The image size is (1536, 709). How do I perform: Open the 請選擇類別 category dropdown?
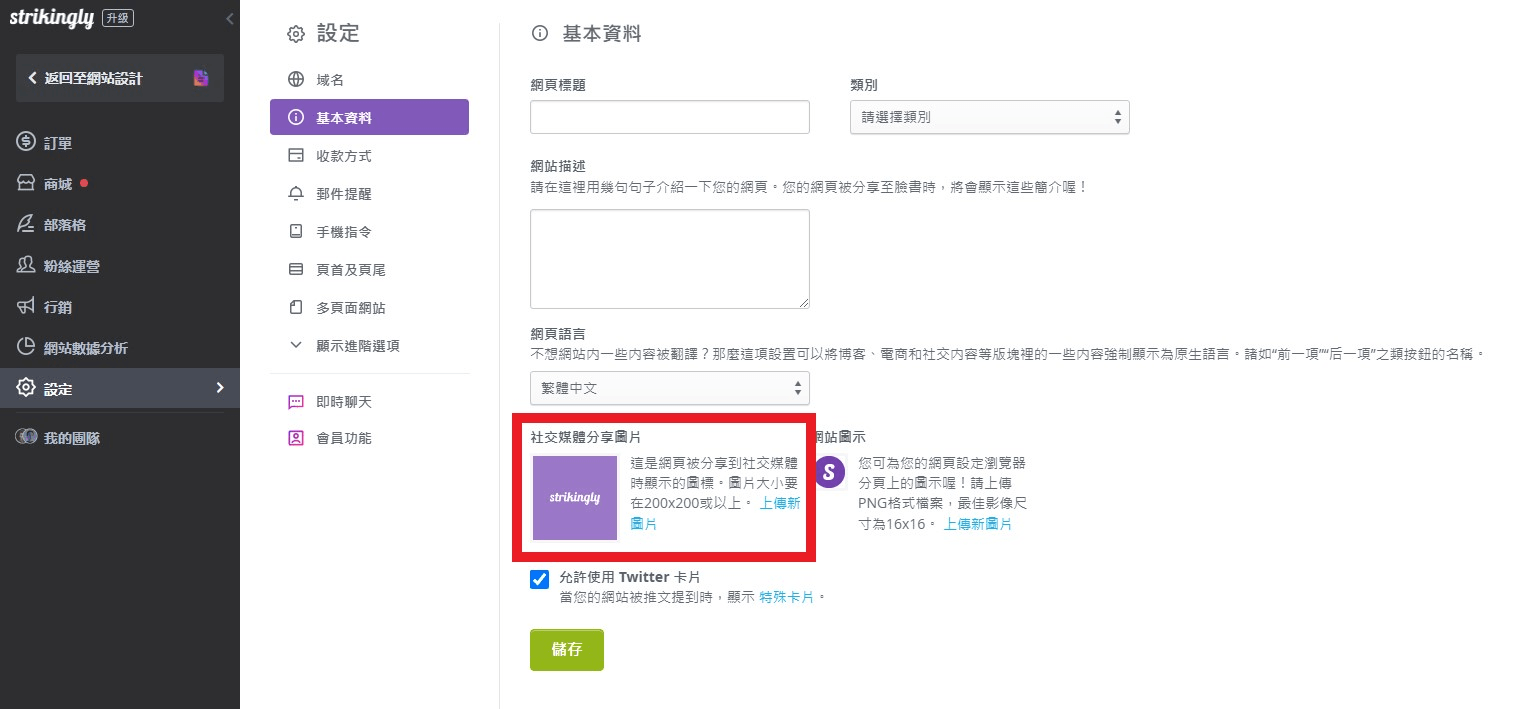[988, 117]
